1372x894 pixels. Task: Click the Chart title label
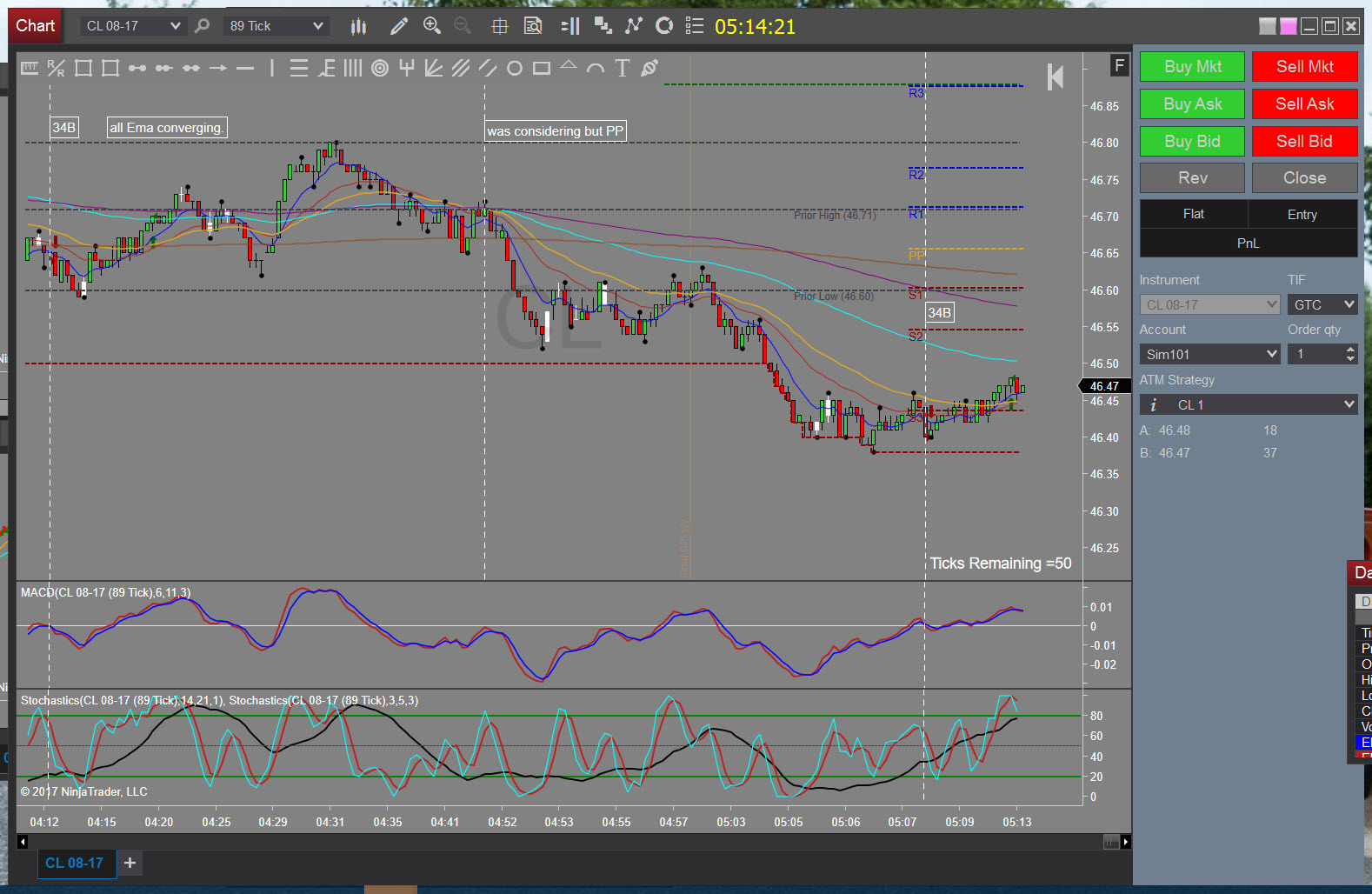(36, 26)
